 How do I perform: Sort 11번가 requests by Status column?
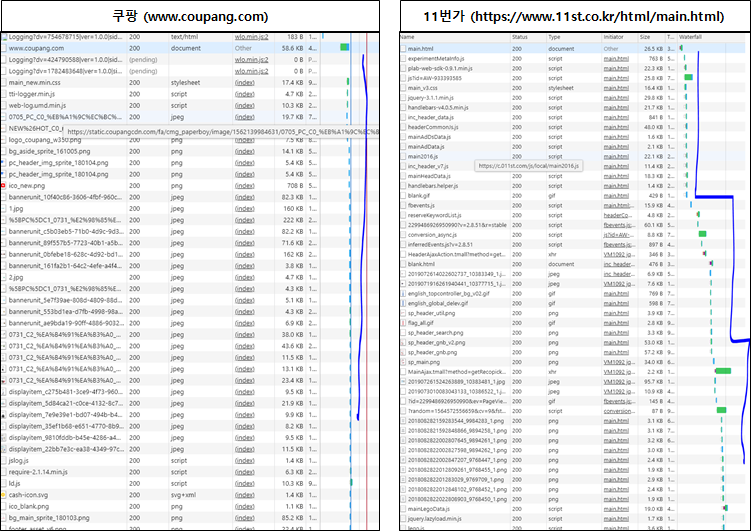click(x=520, y=37)
